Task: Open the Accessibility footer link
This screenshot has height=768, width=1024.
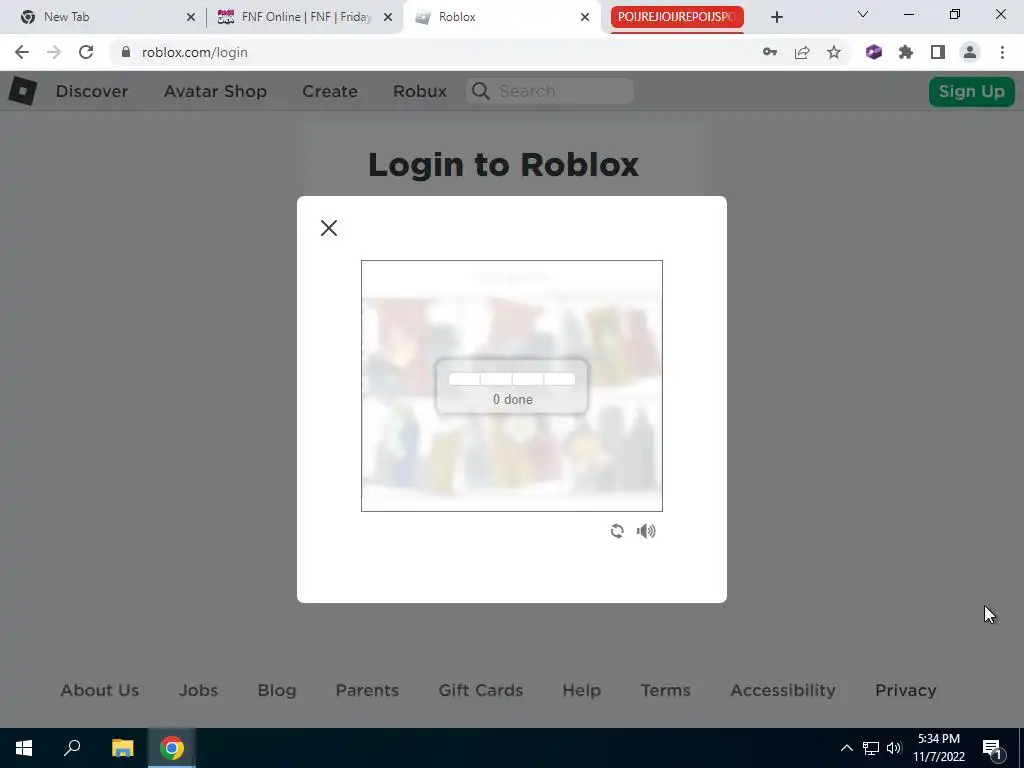Action: [x=783, y=690]
